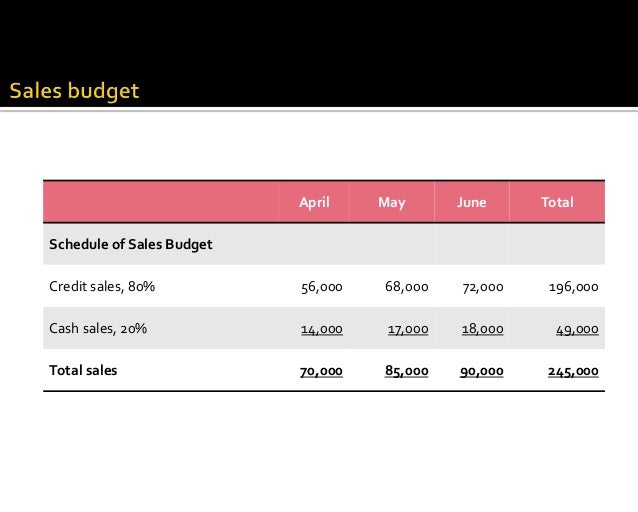
Task: Select May credit sales value 68,000
Action: click(406, 287)
